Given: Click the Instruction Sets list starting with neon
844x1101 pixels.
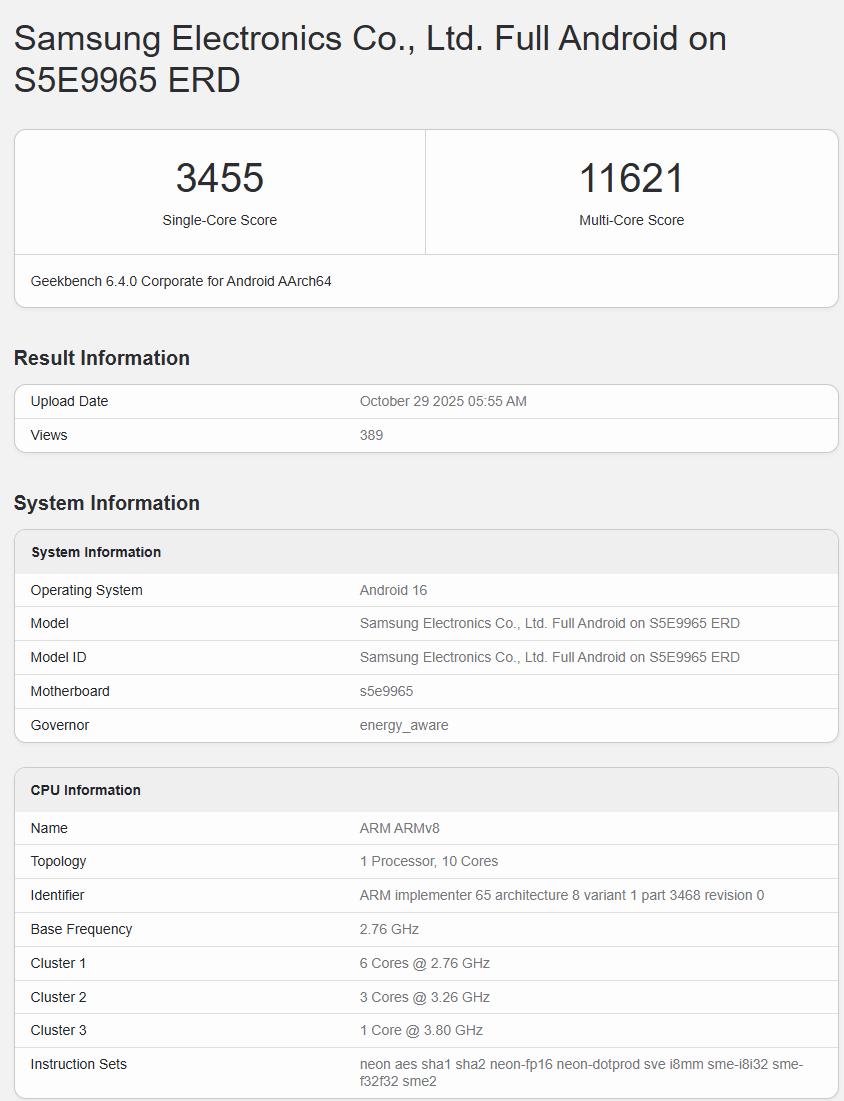Looking at the screenshot, I should coord(581,1072).
